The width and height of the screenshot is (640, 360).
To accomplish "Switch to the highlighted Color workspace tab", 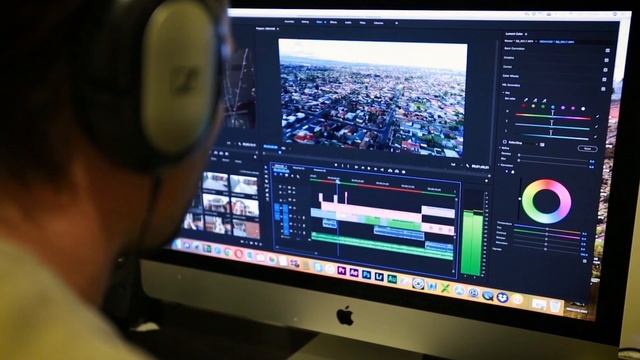I will tap(319, 22).
